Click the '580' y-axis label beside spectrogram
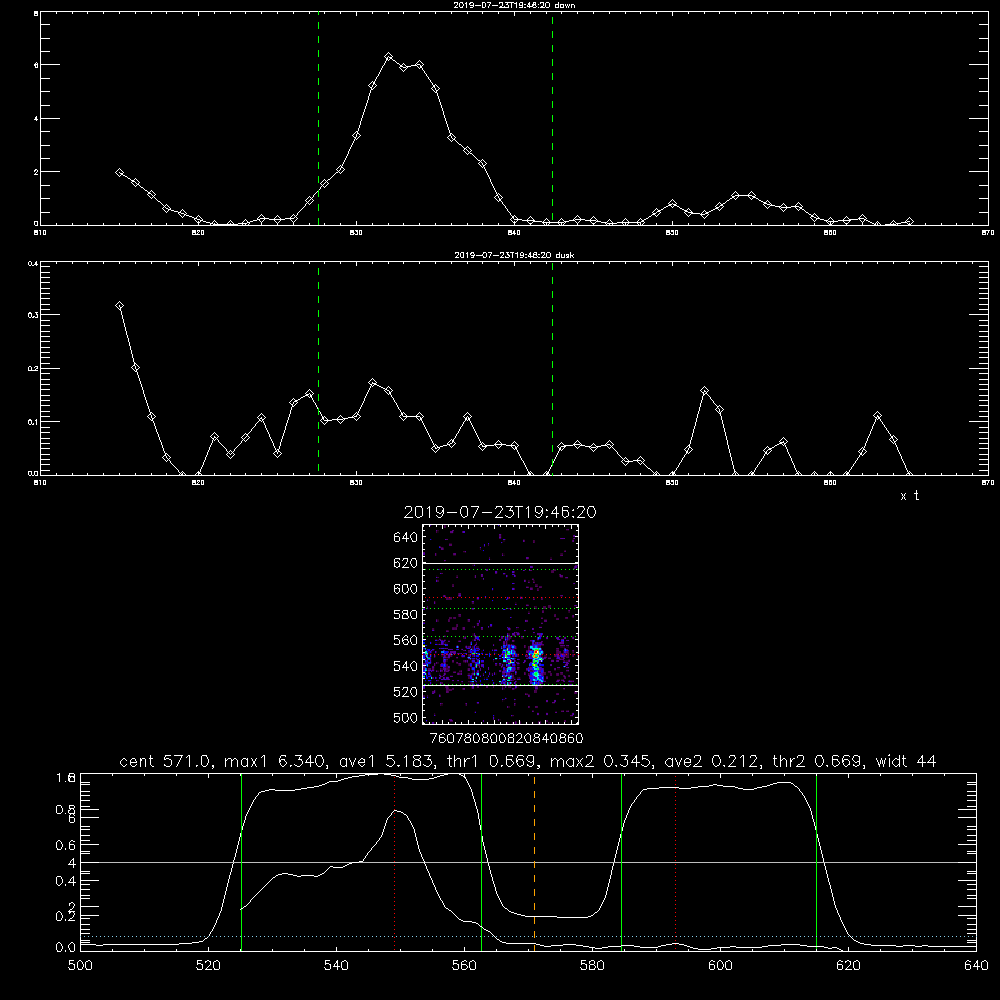 406,615
